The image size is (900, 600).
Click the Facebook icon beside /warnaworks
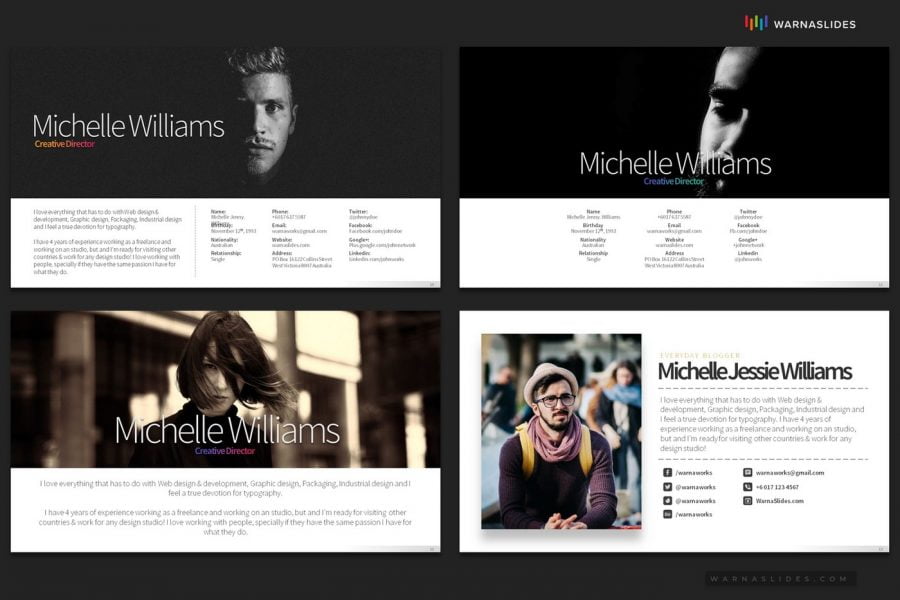click(x=667, y=472)
